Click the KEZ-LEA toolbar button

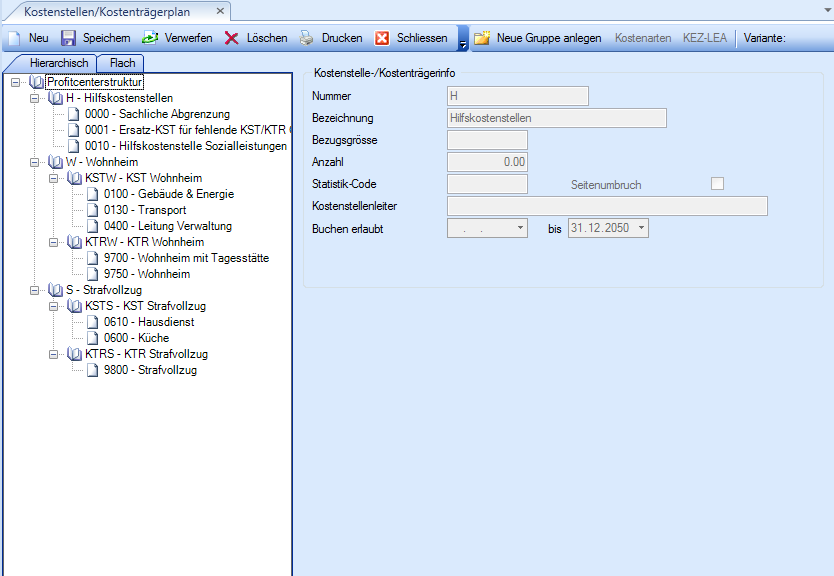705,38
